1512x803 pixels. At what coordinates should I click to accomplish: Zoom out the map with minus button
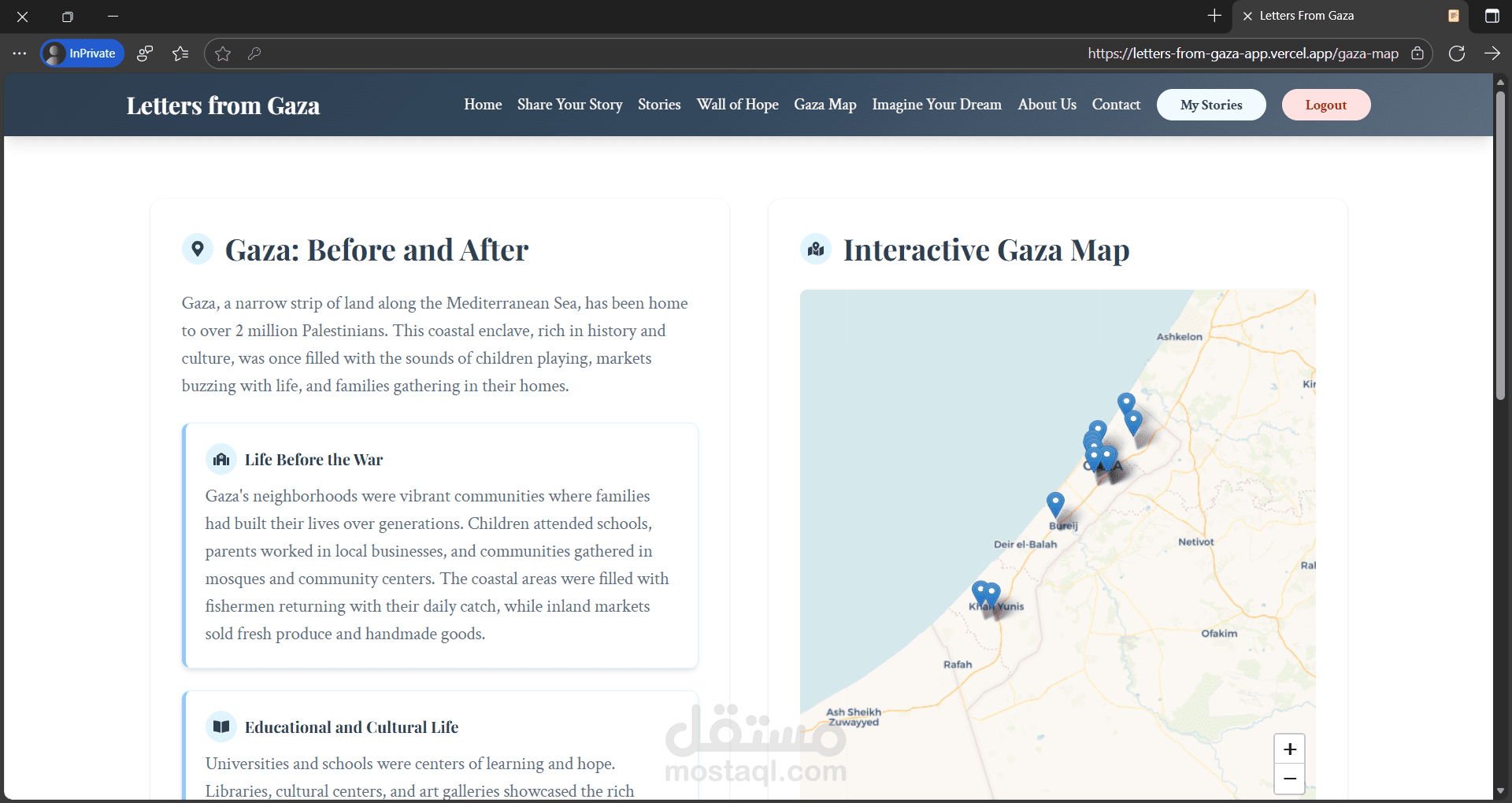[x=1290, y=779]
